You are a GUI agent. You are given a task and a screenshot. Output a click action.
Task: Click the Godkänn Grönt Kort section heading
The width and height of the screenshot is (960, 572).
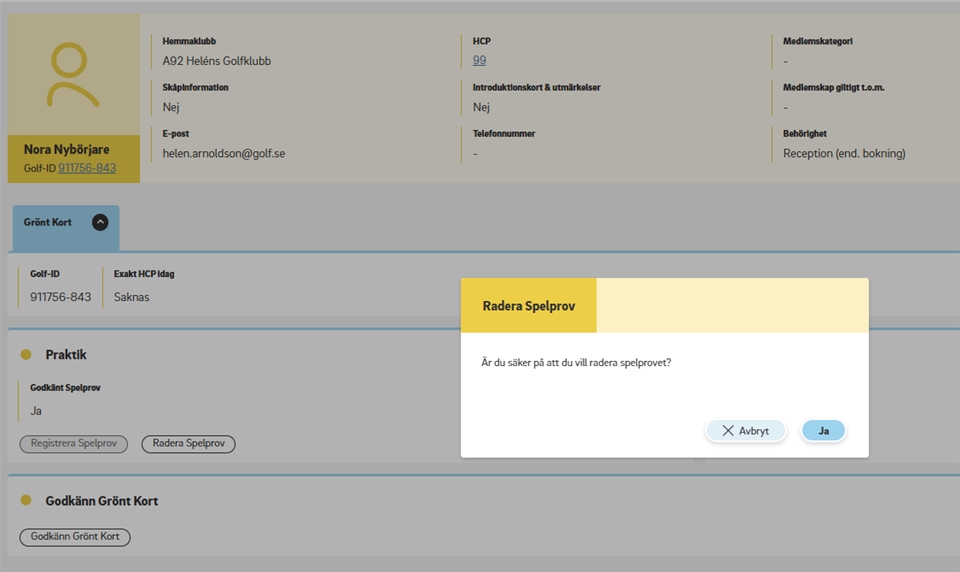click(102, 501)
